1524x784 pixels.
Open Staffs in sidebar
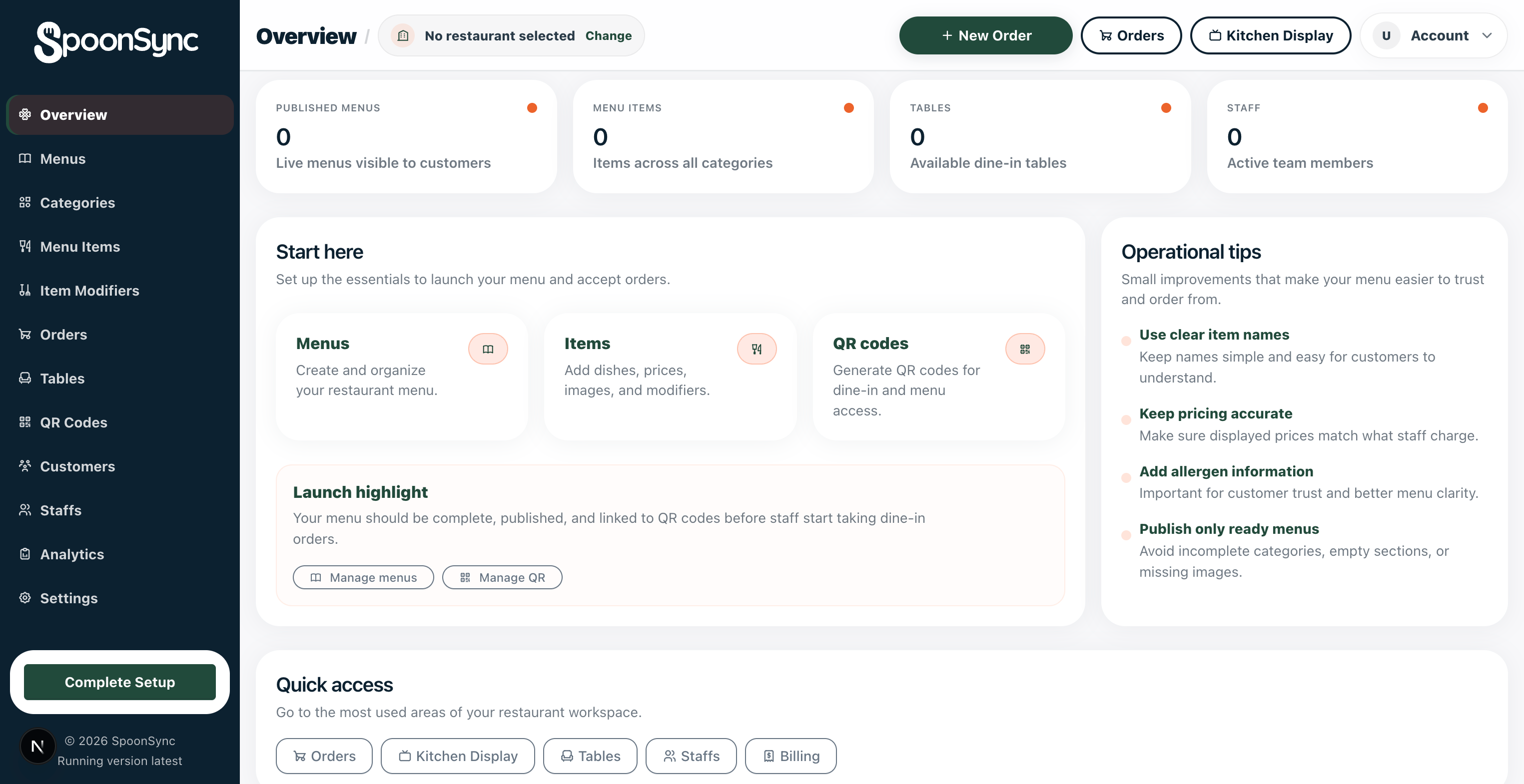(x=120, y=510)
